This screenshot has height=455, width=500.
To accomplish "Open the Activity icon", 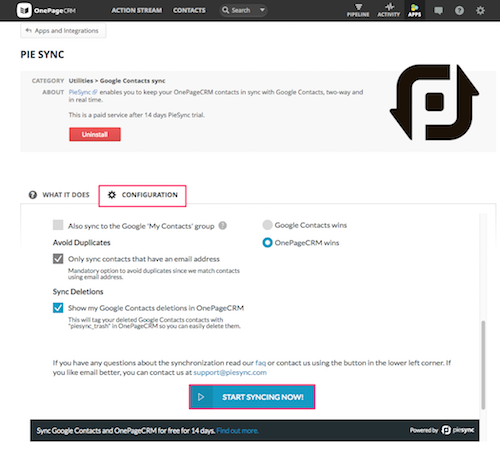I will click(x=388, y=10).
